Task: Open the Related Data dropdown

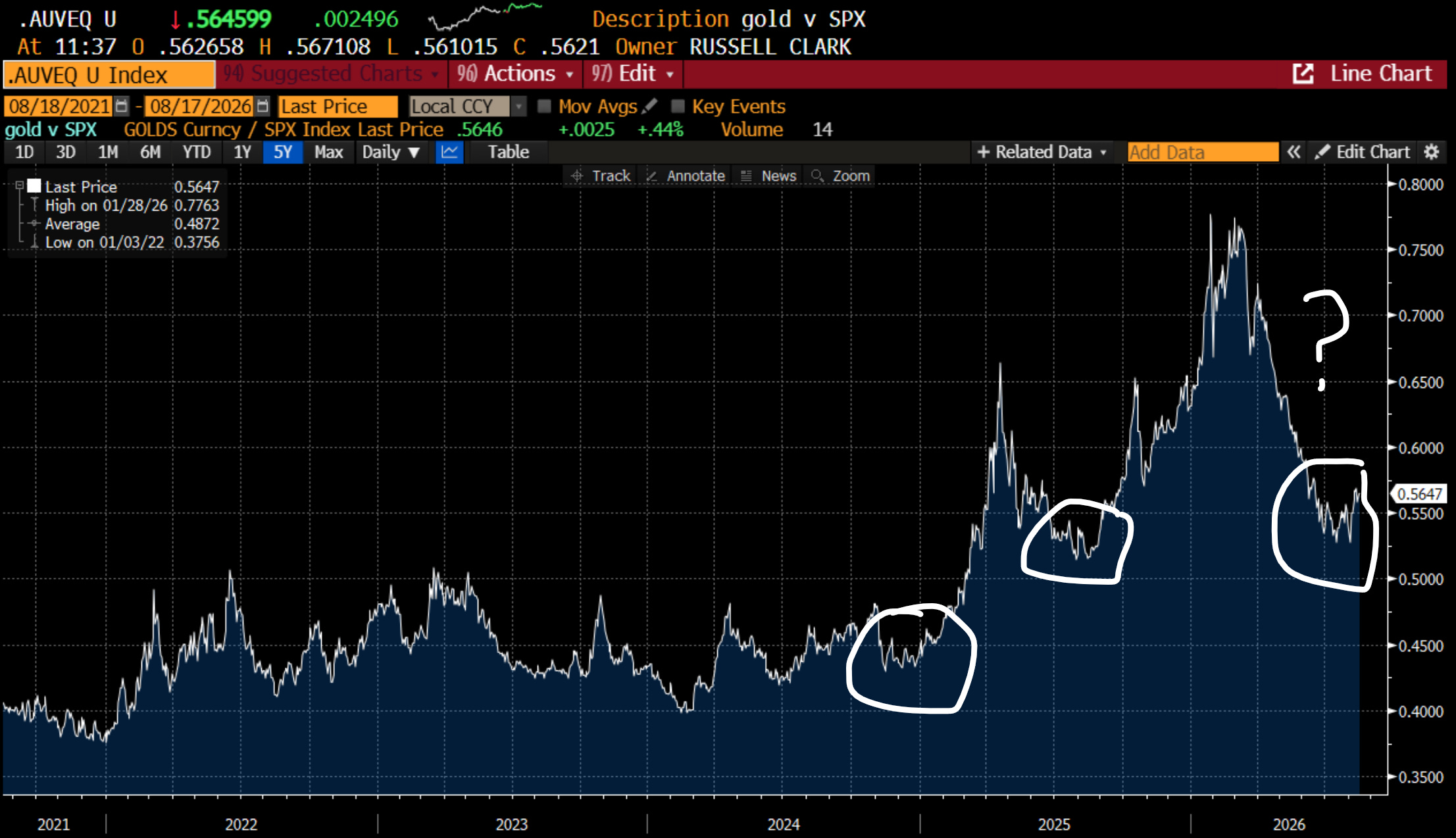Action: tap(1042, 152)
